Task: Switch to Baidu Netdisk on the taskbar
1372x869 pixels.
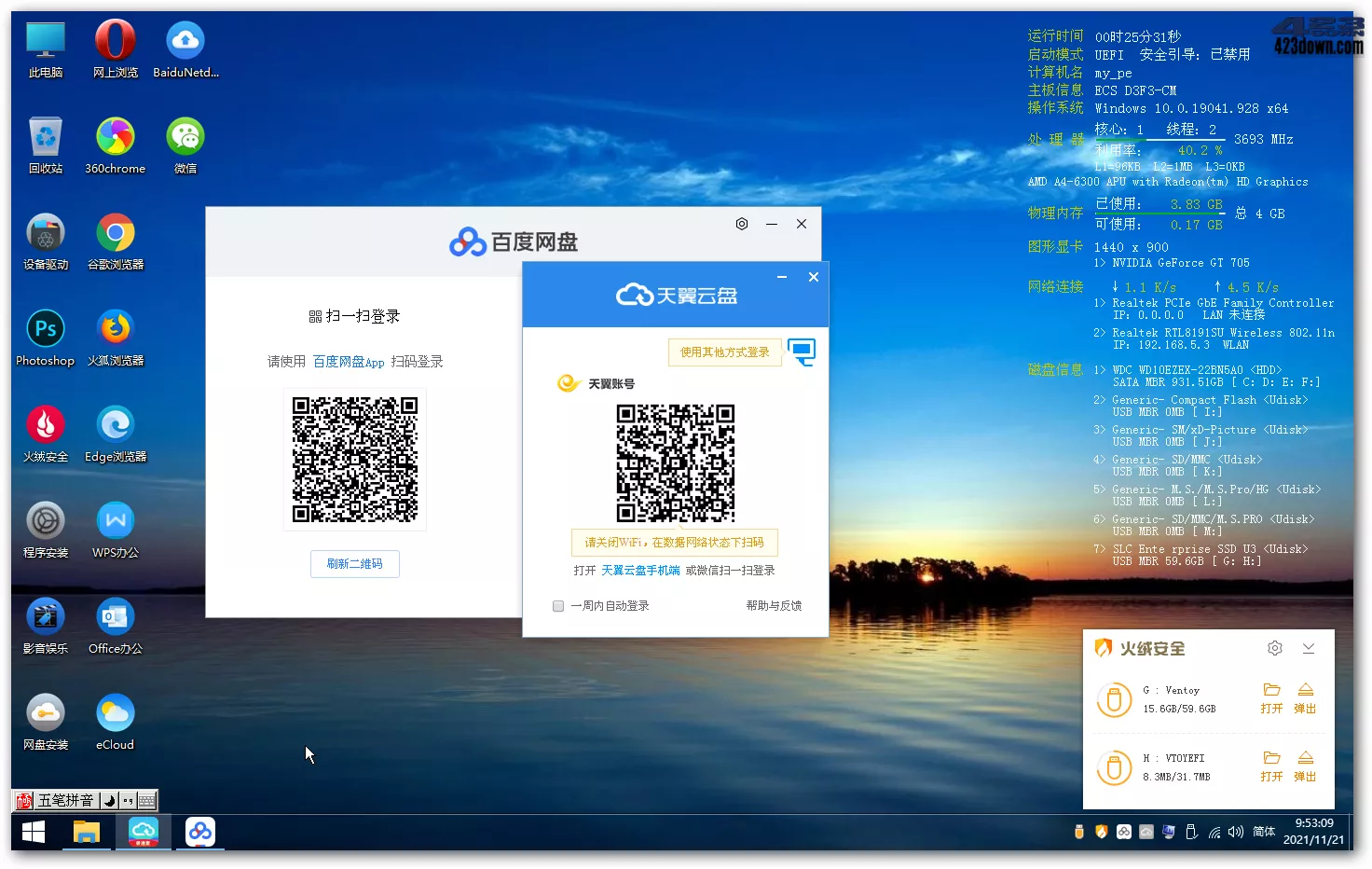Action: 200,832
